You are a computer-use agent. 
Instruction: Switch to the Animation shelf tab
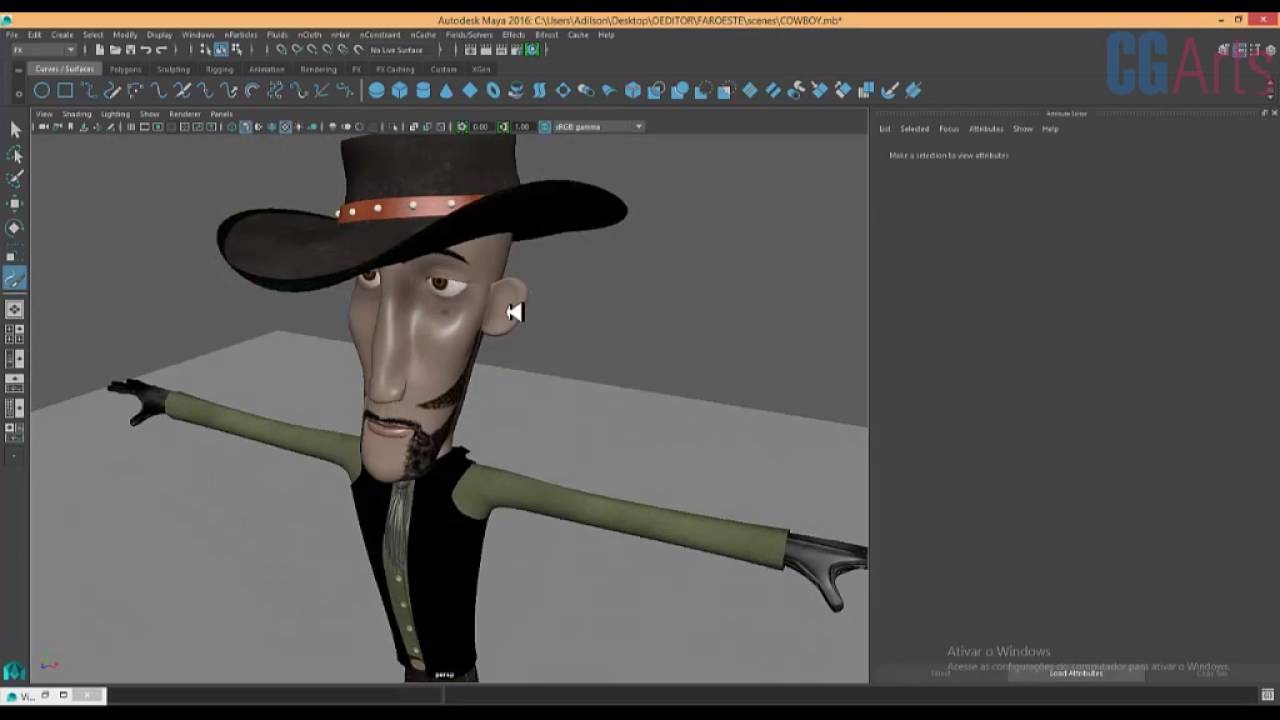click(266, 69)
